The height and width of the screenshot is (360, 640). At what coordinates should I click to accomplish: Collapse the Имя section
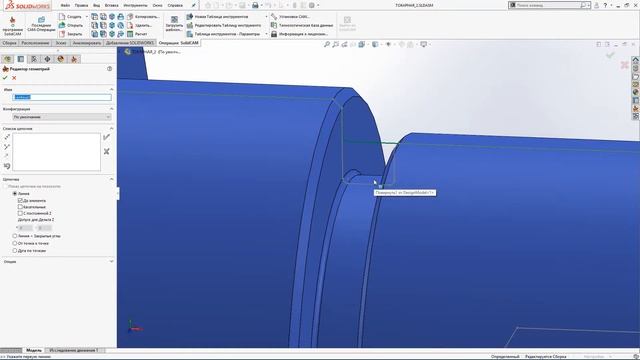coord(111,89)
